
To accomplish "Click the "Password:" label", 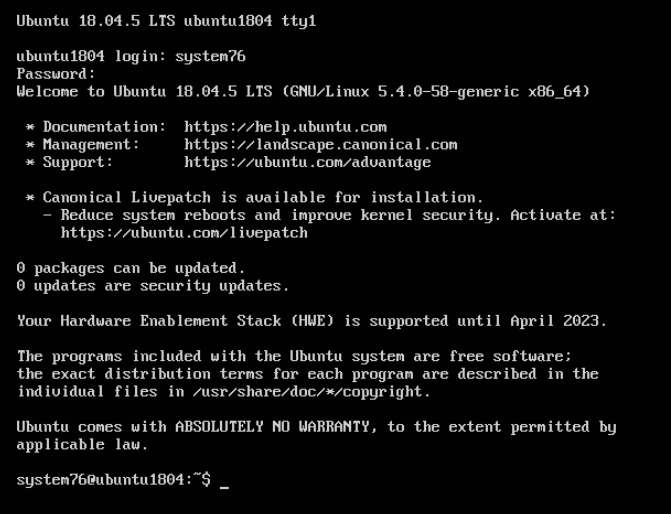I will point(56,73).
